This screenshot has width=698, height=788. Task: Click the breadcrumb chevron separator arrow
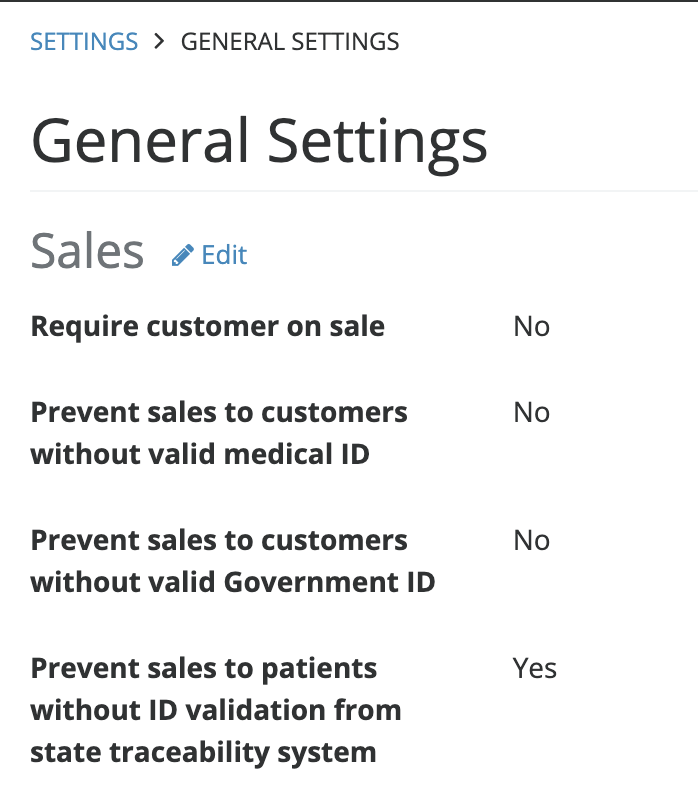[x=159, y=42]
